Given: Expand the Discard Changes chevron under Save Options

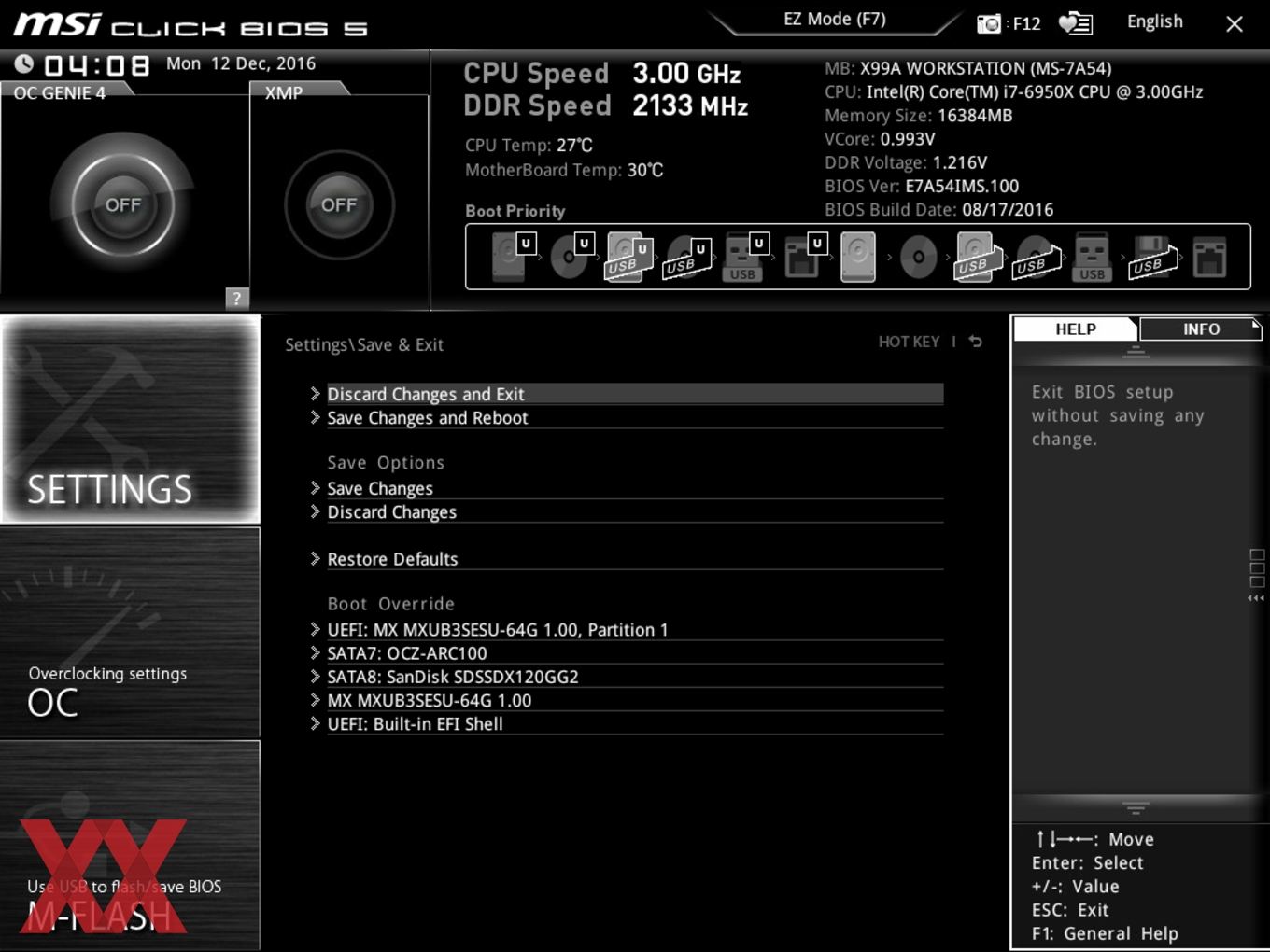Looking at the screenshot, I should pyautogui.click(x=316, y=511).
